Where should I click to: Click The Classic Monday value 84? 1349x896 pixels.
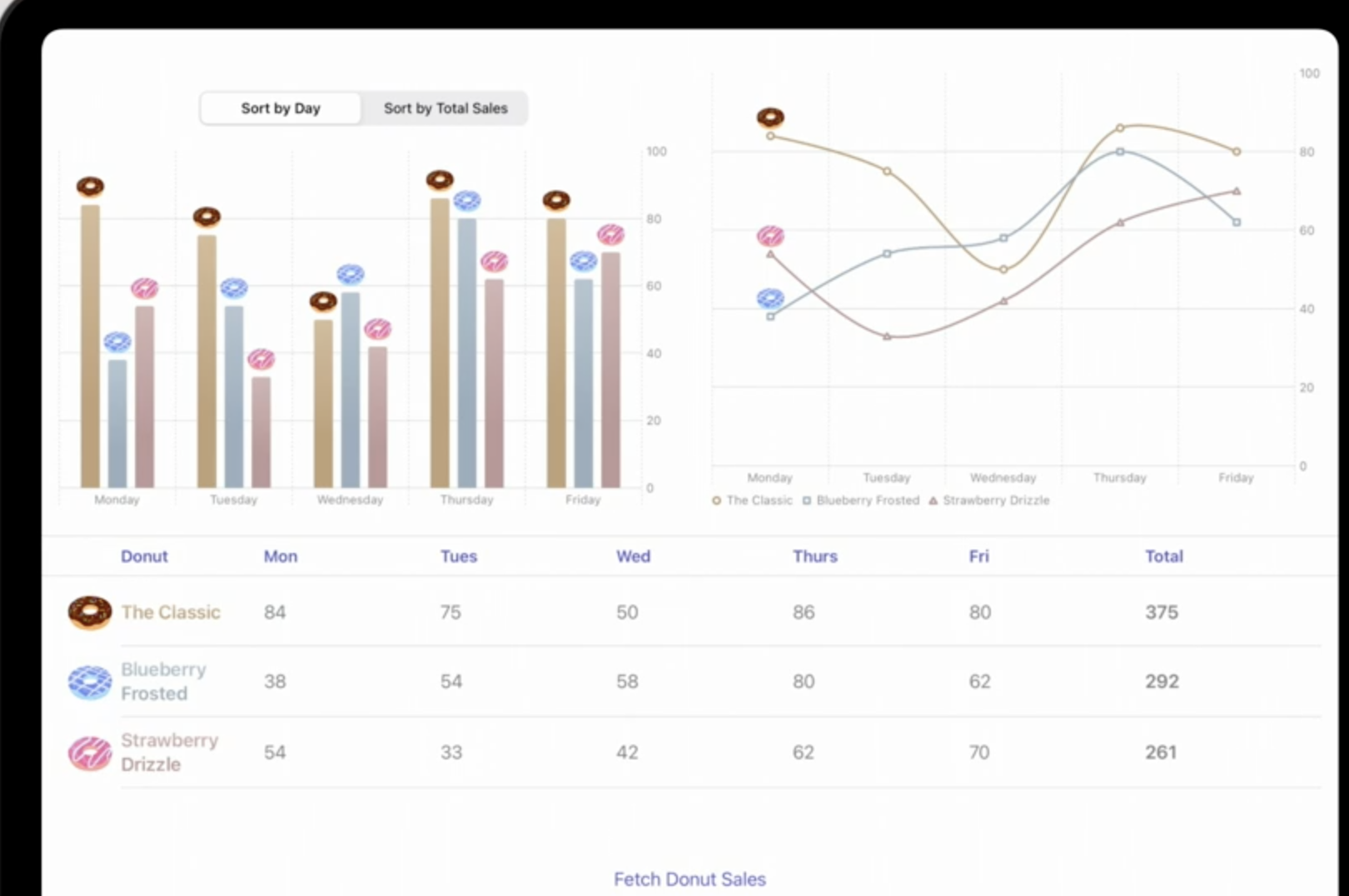pos(275,613)
